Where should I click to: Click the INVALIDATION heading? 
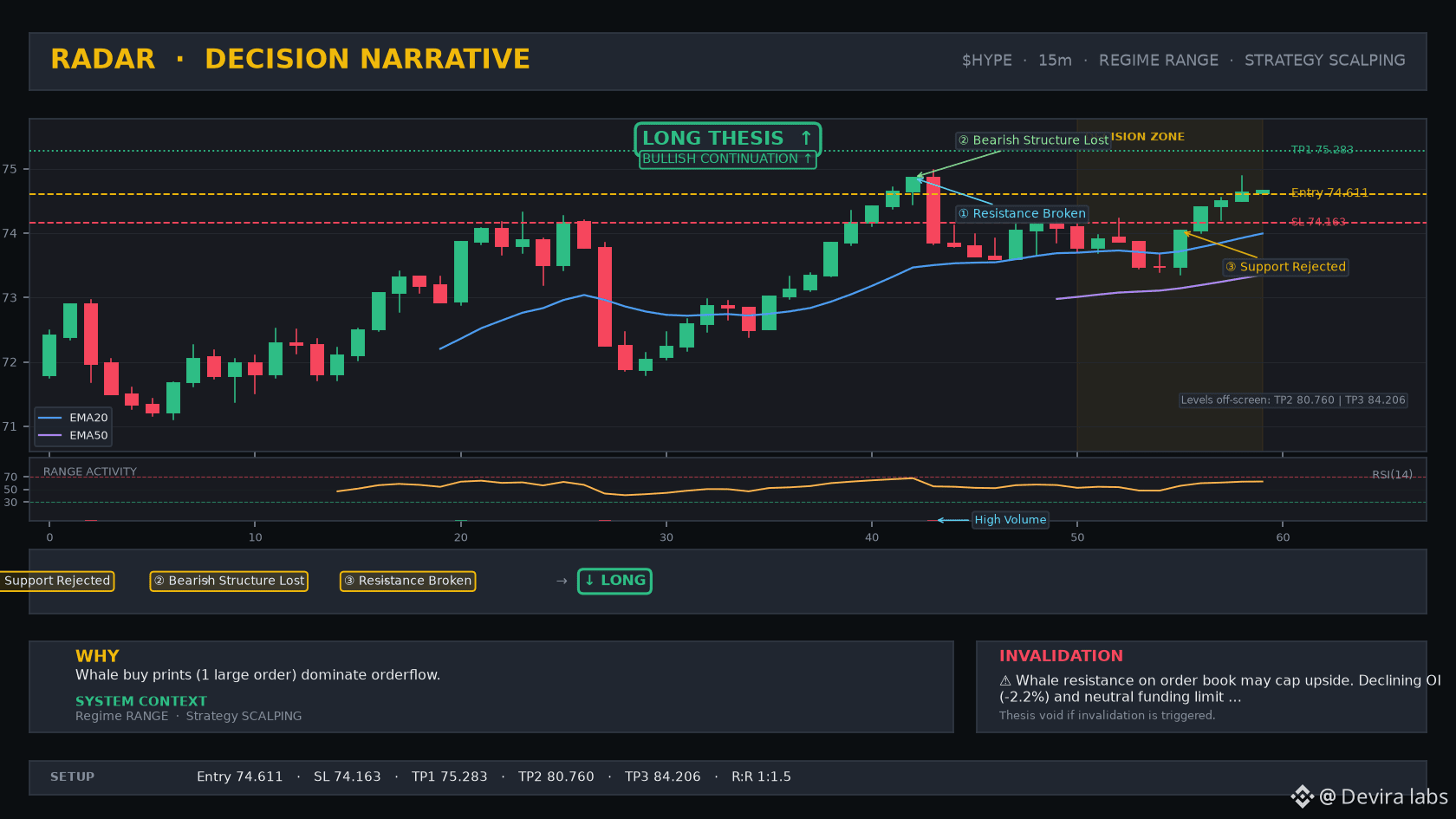pos(1061,656)
